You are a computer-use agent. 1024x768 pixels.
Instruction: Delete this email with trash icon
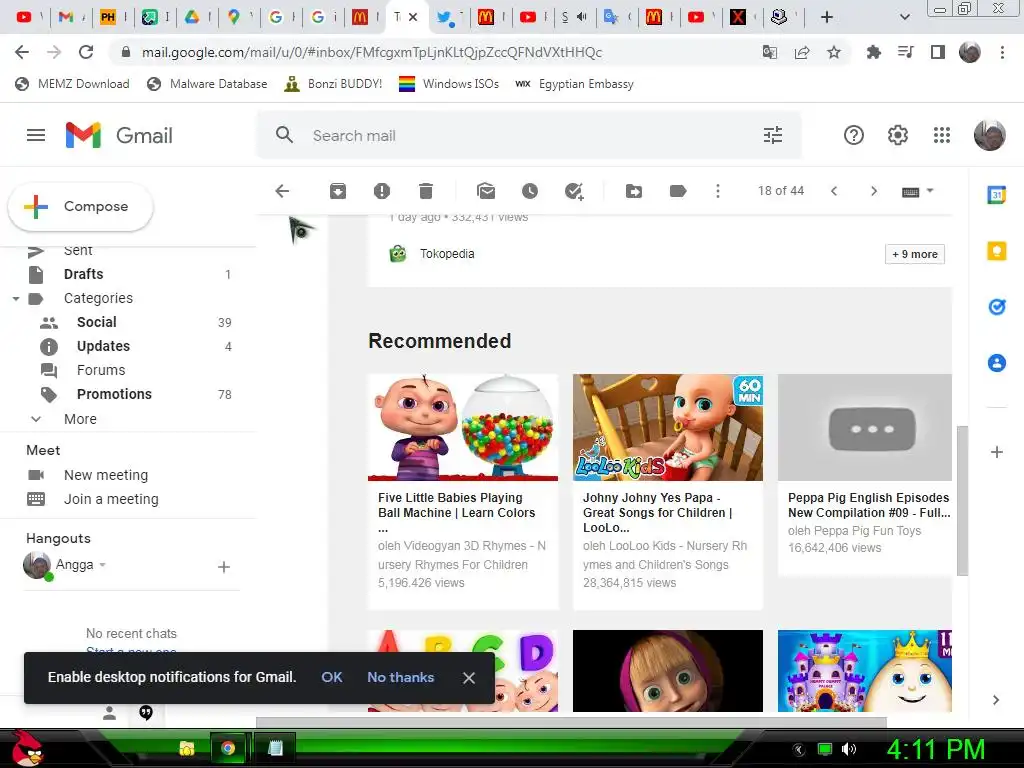(426, 191)
